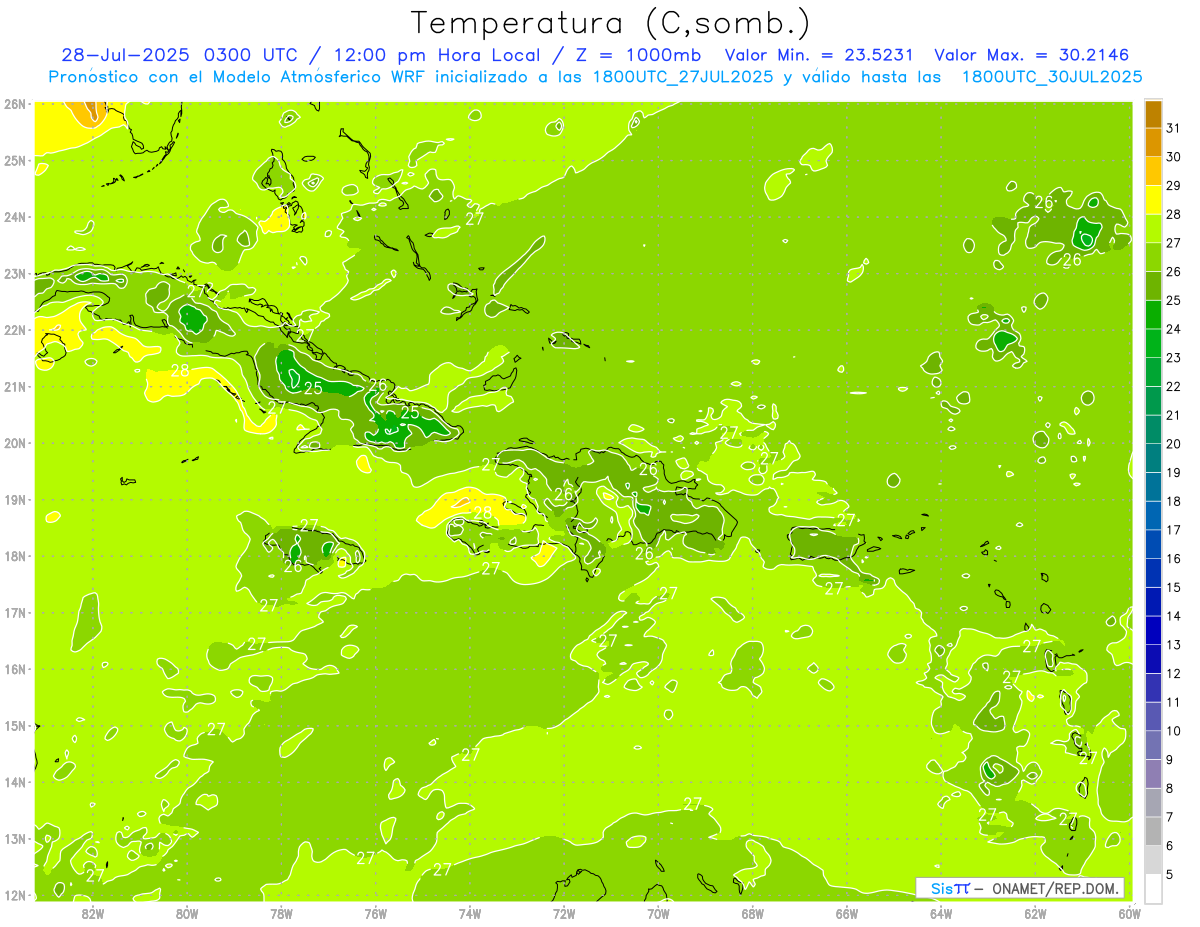Click the colorbar value label 31
The width and height of the screenshot is (1200, 927).
(1173, 128)
